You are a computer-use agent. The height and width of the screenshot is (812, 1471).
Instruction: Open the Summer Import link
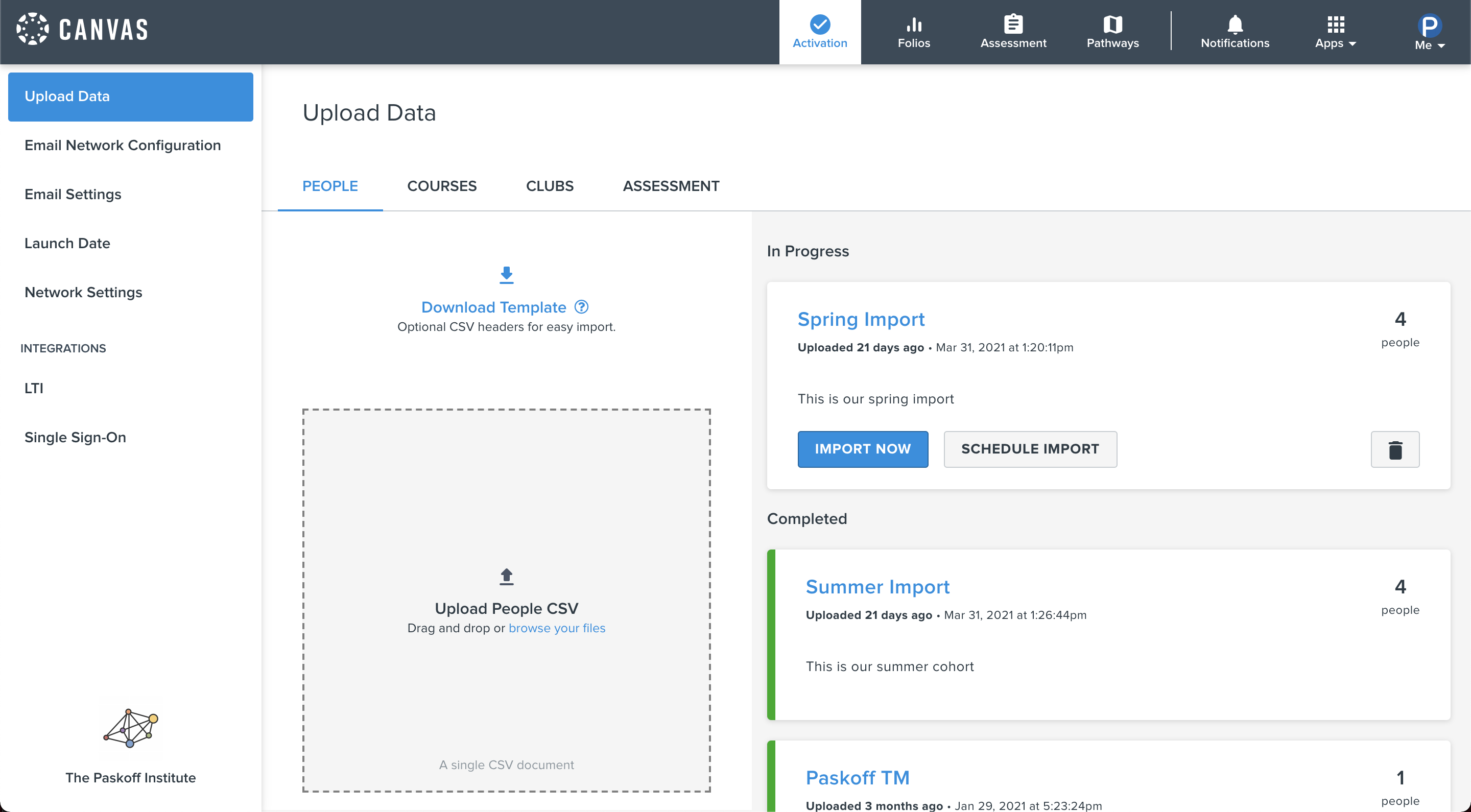click(x=877, y=587)
